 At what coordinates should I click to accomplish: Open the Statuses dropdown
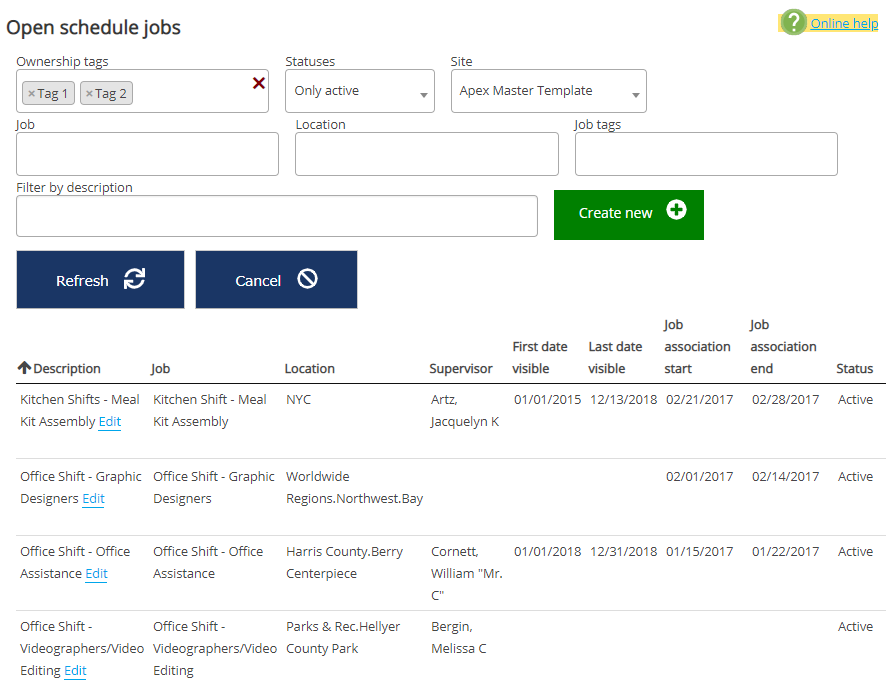[x=360, y=91]
